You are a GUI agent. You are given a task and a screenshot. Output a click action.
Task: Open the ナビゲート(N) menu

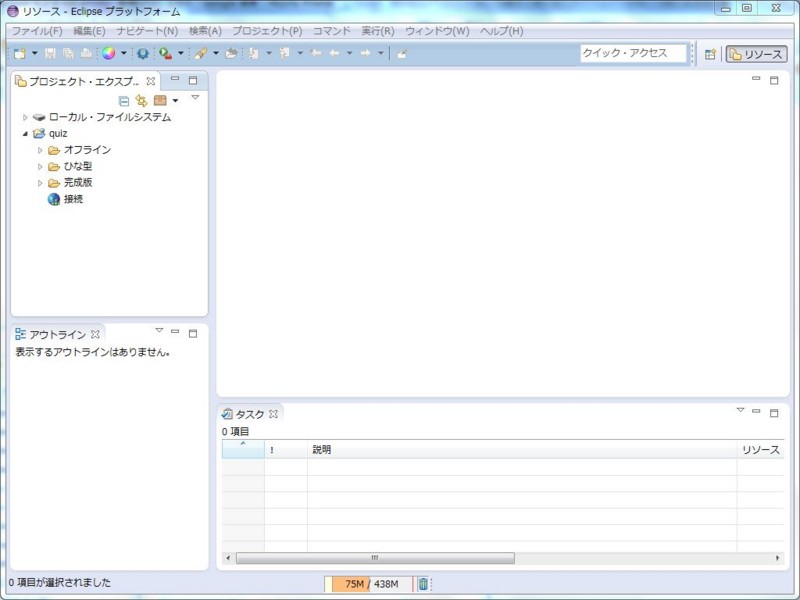147,31
